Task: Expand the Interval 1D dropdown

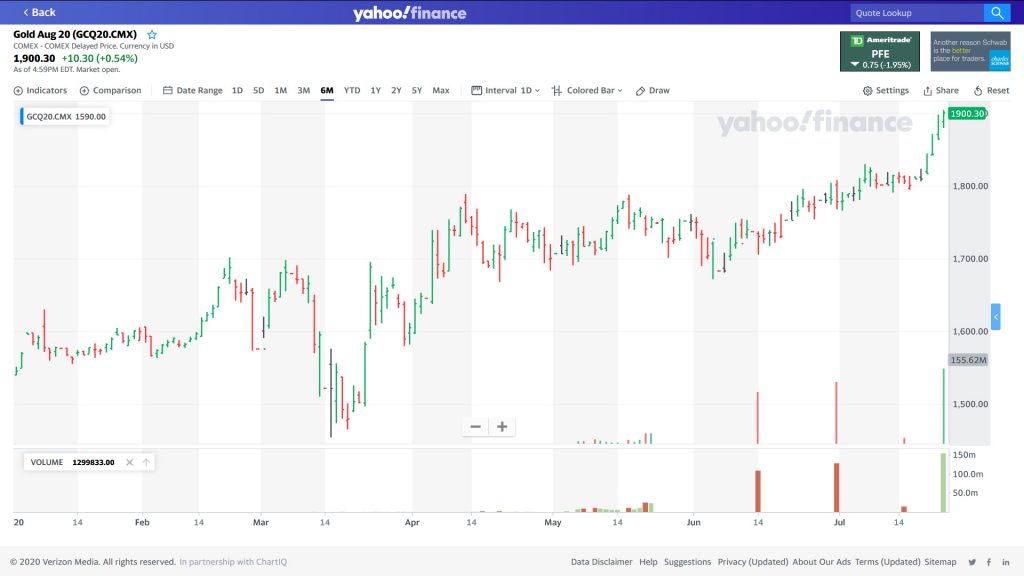Action: pos(505,90)
